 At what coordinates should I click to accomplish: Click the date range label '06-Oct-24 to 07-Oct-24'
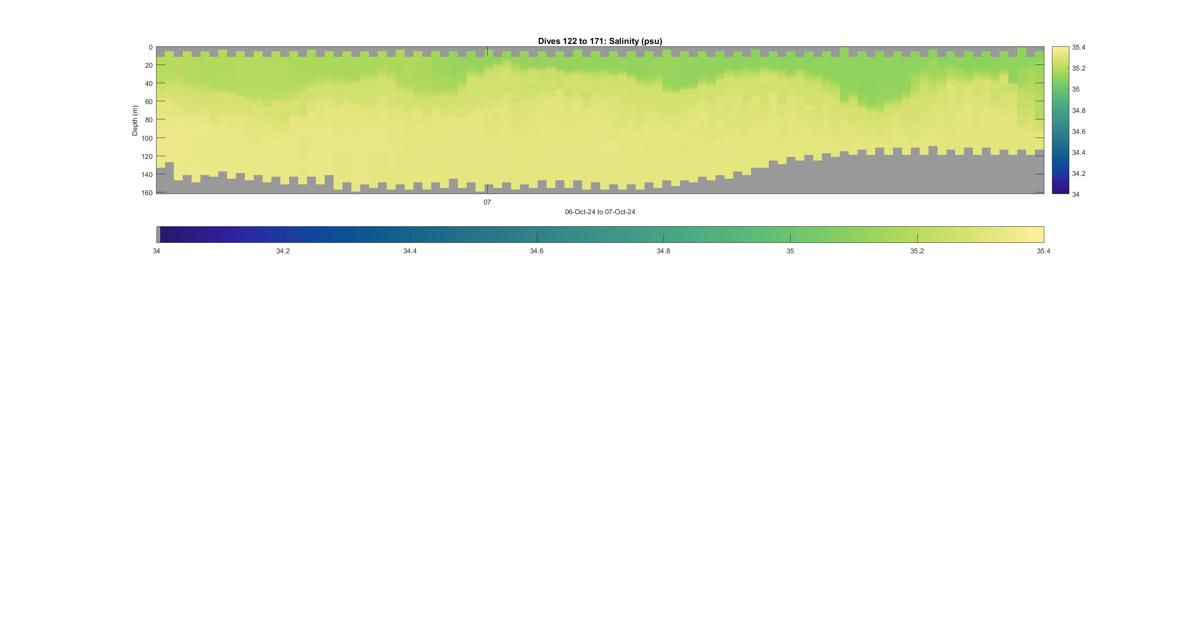[x=600, y=212]
